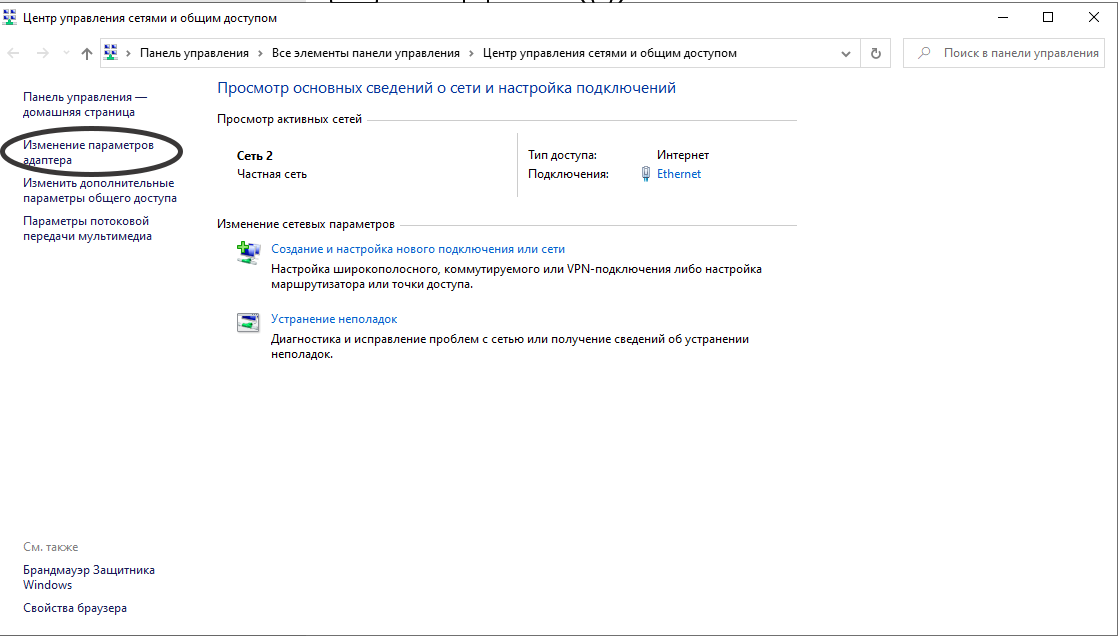
Task: Click the network icon in address bar
Action: pyautogui.click(x=112, y=54)
